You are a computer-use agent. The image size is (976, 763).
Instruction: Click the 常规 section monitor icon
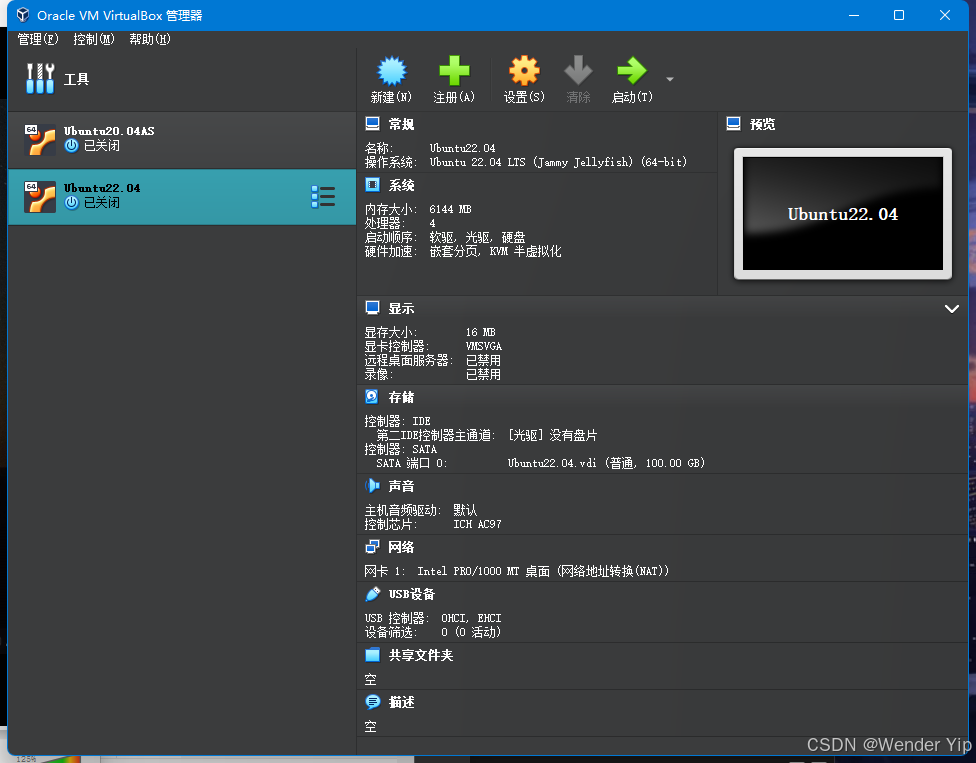(x=372, y=124)
